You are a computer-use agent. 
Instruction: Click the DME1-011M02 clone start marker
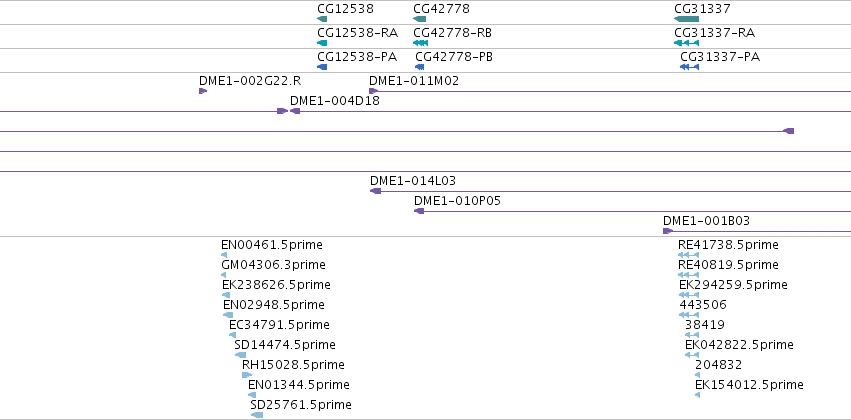373,91
